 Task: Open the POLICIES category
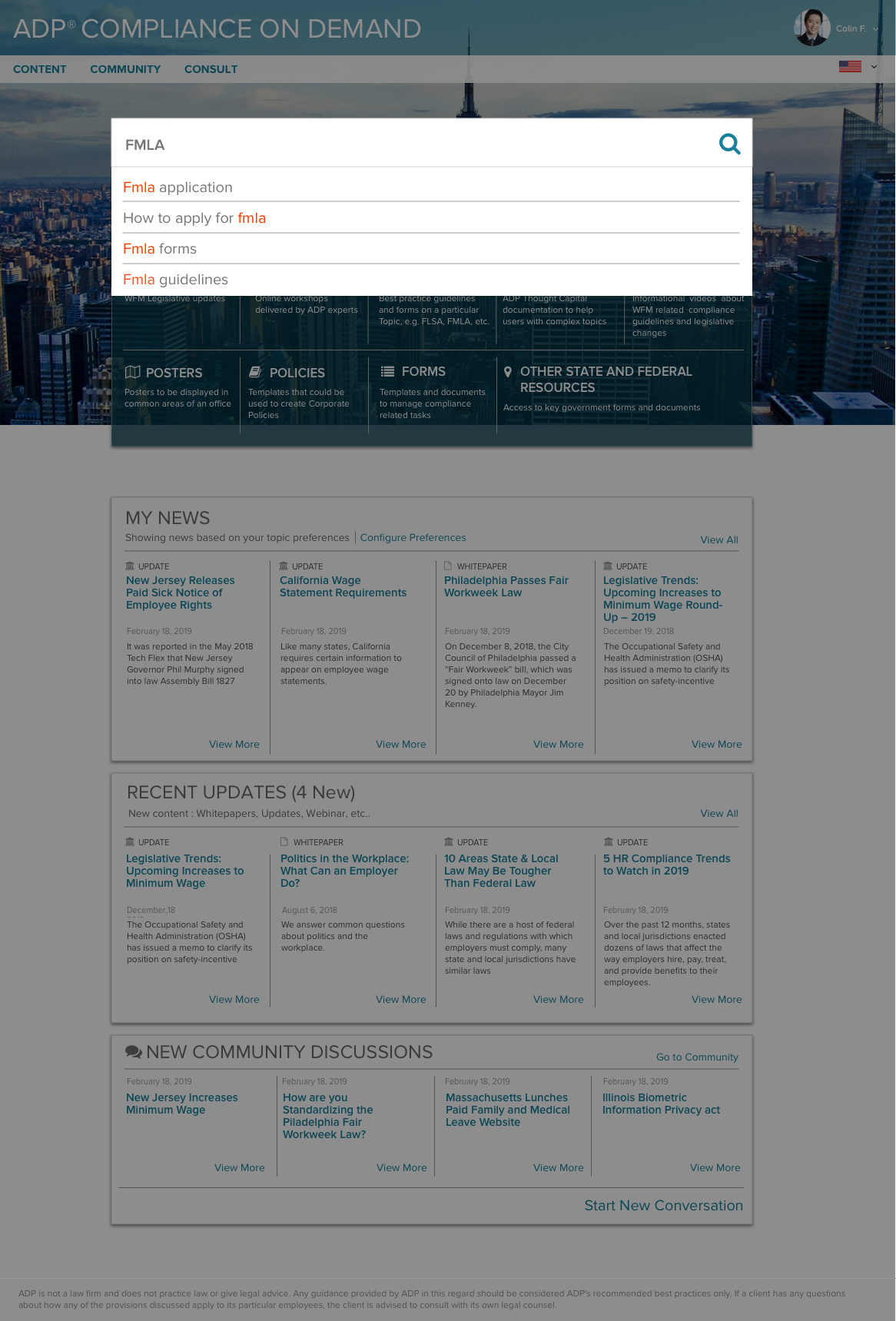coord(297,373)
